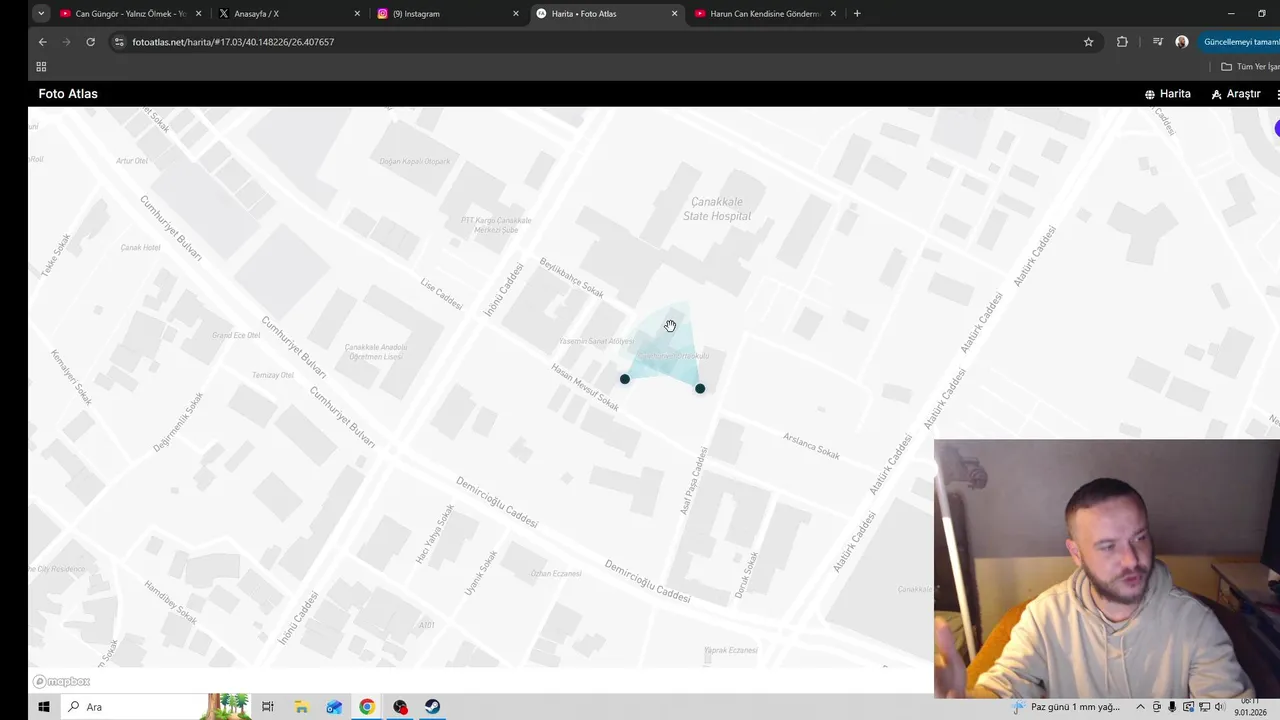Open Chrome from the taskbar
1280x720 pixels.
367,707
